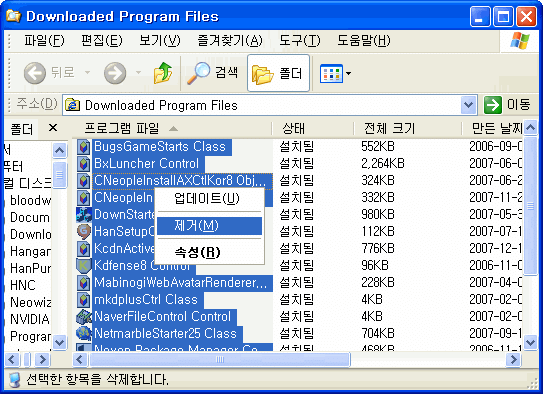
Task: Open the HanPur folder in tree
Action: pyautogui.click(x=30, y=268)
